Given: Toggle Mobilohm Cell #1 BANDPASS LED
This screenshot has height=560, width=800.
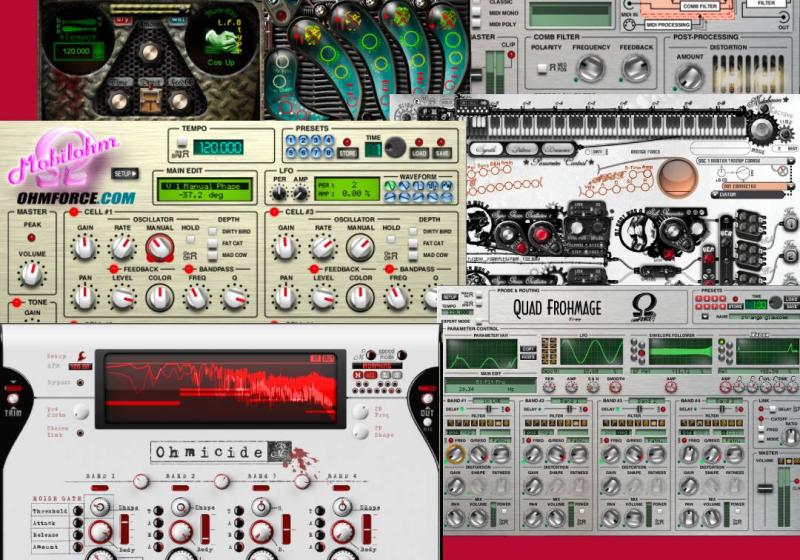Looking at the screenshot, I should click(x=189, y=269).
